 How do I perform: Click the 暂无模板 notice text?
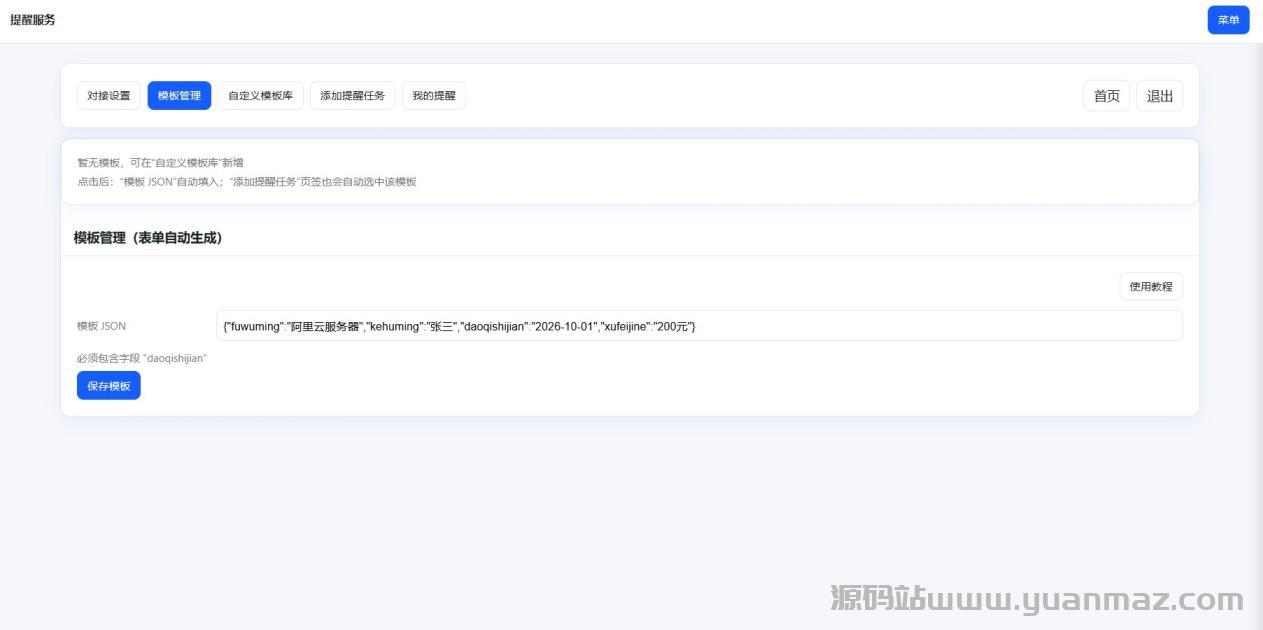point(160,162)
